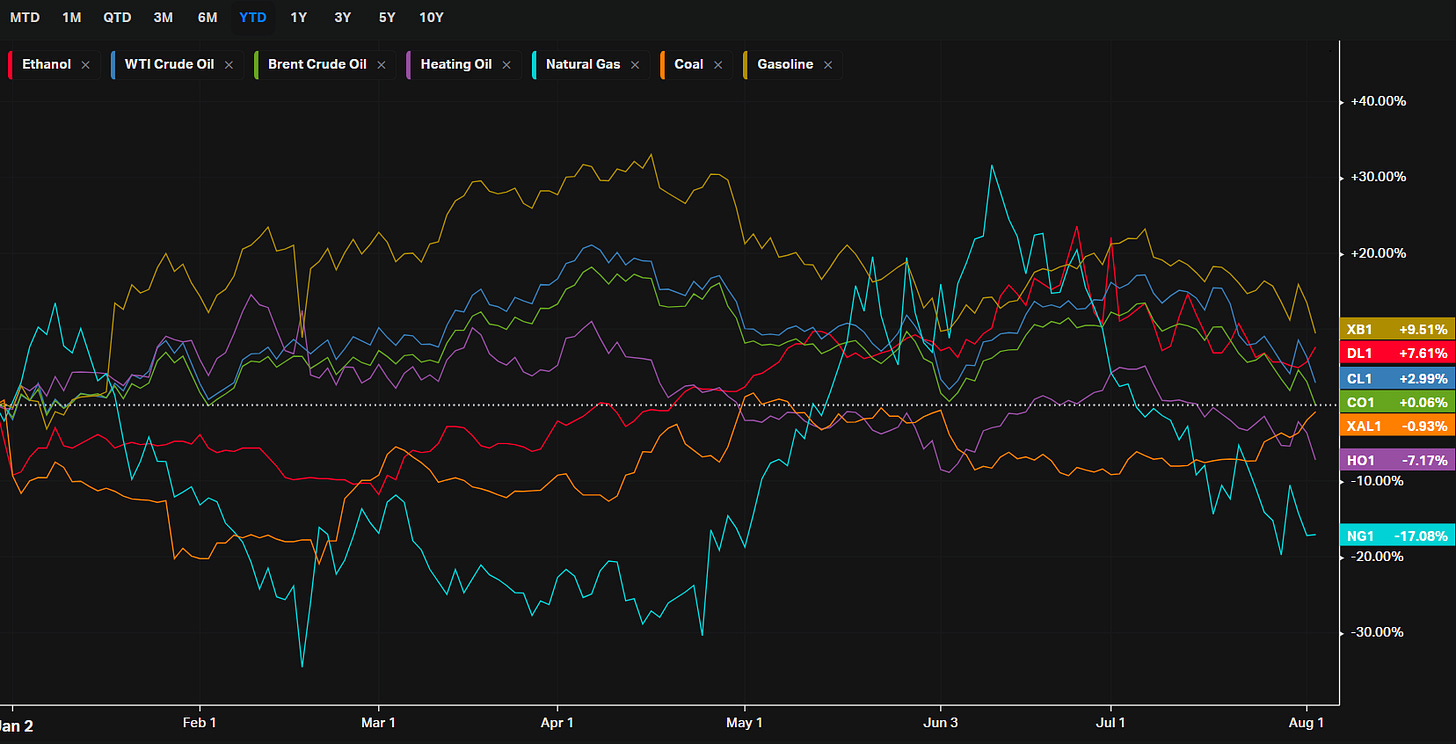Remove Coal series with its x icon

click(x=717, y=65)
